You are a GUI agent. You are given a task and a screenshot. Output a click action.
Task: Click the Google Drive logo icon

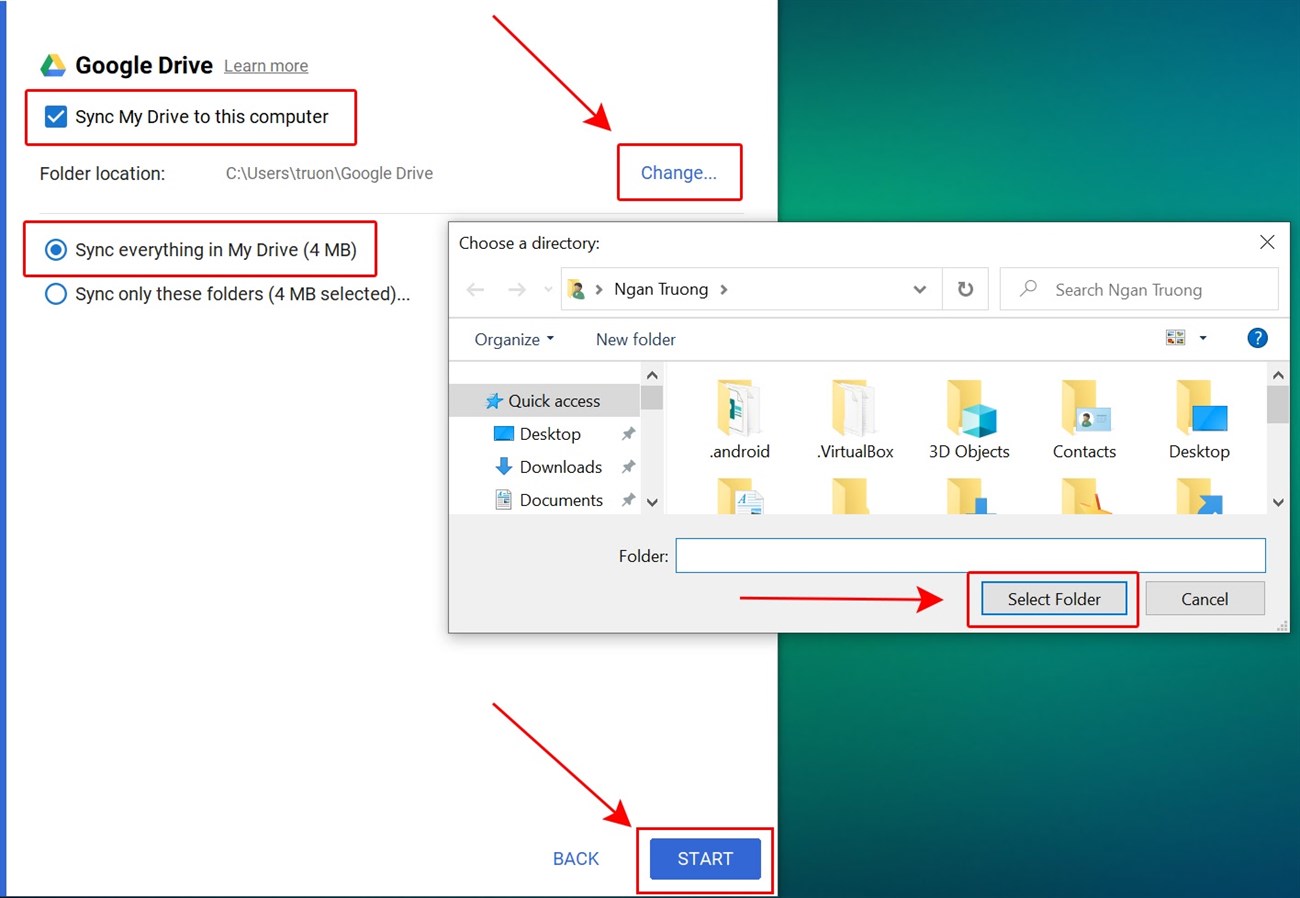[53, 66]
